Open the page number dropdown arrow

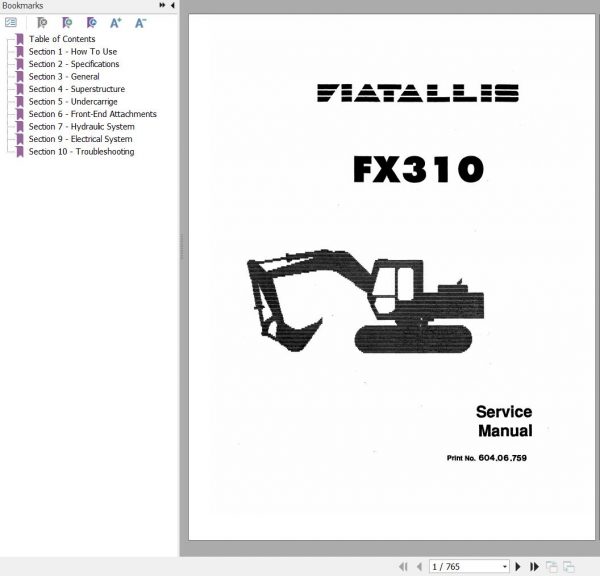click(x=505, y=566)
